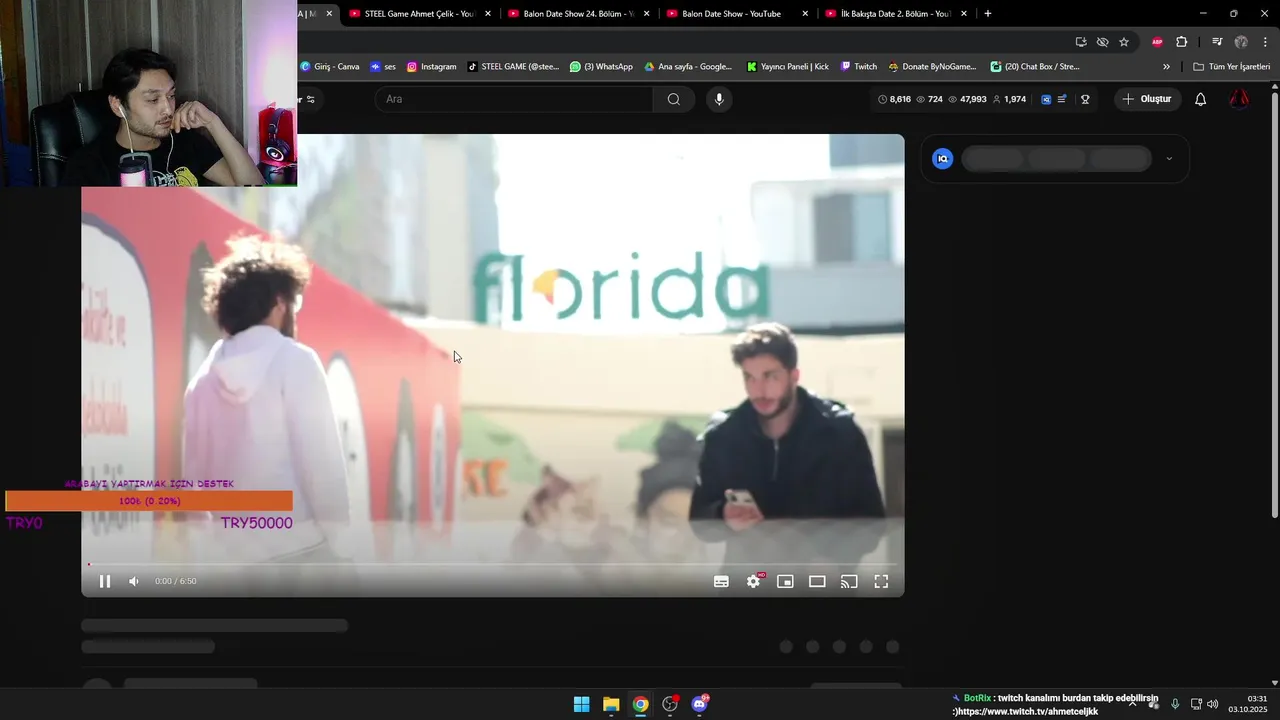Click the magnifier search button

(674, 99)
